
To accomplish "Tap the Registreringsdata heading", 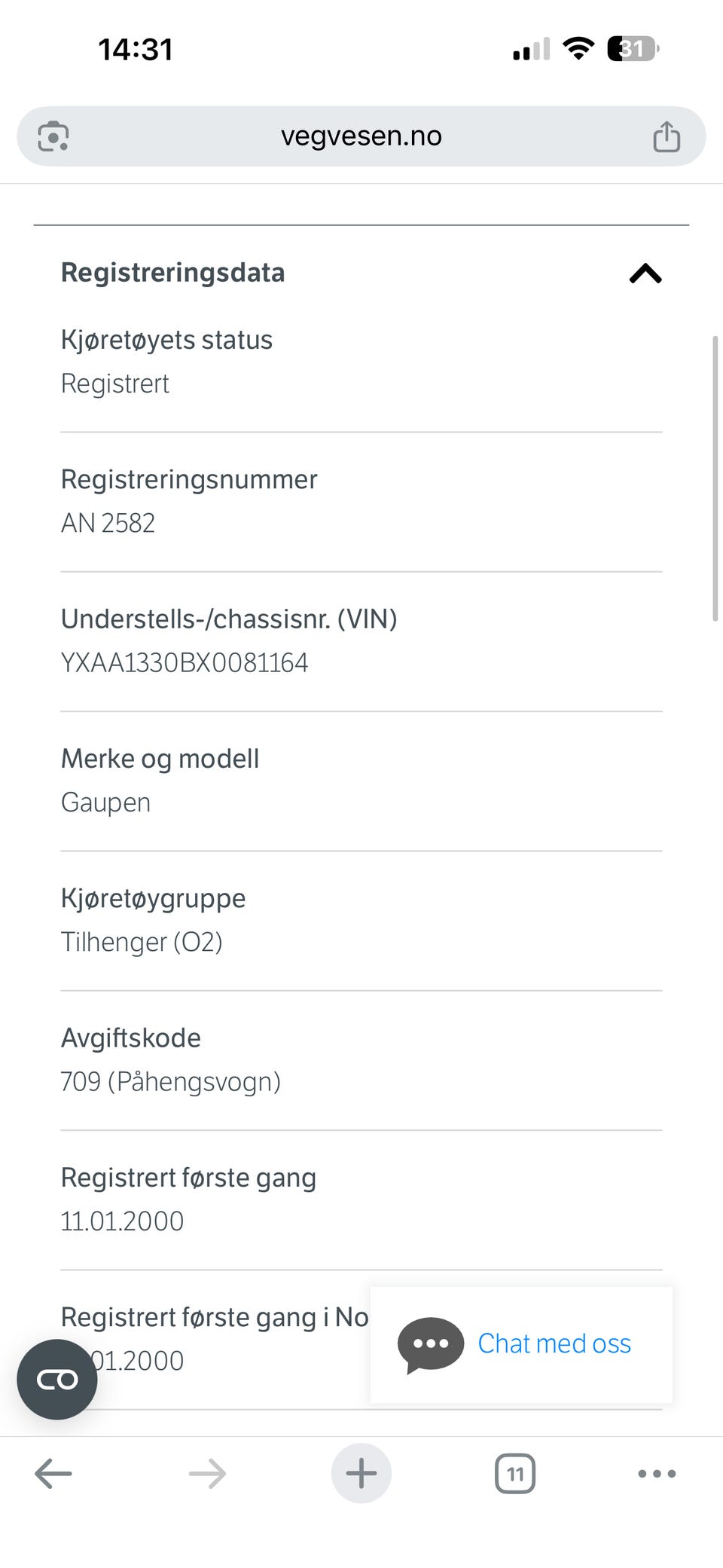I will click(173, 273).
